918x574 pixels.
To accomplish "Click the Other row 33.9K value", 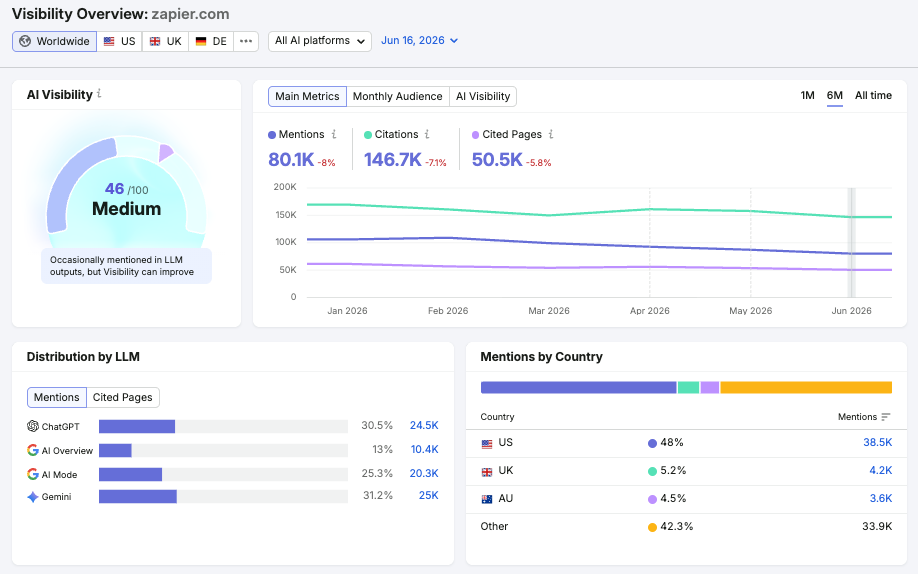I will pos(877,526).
